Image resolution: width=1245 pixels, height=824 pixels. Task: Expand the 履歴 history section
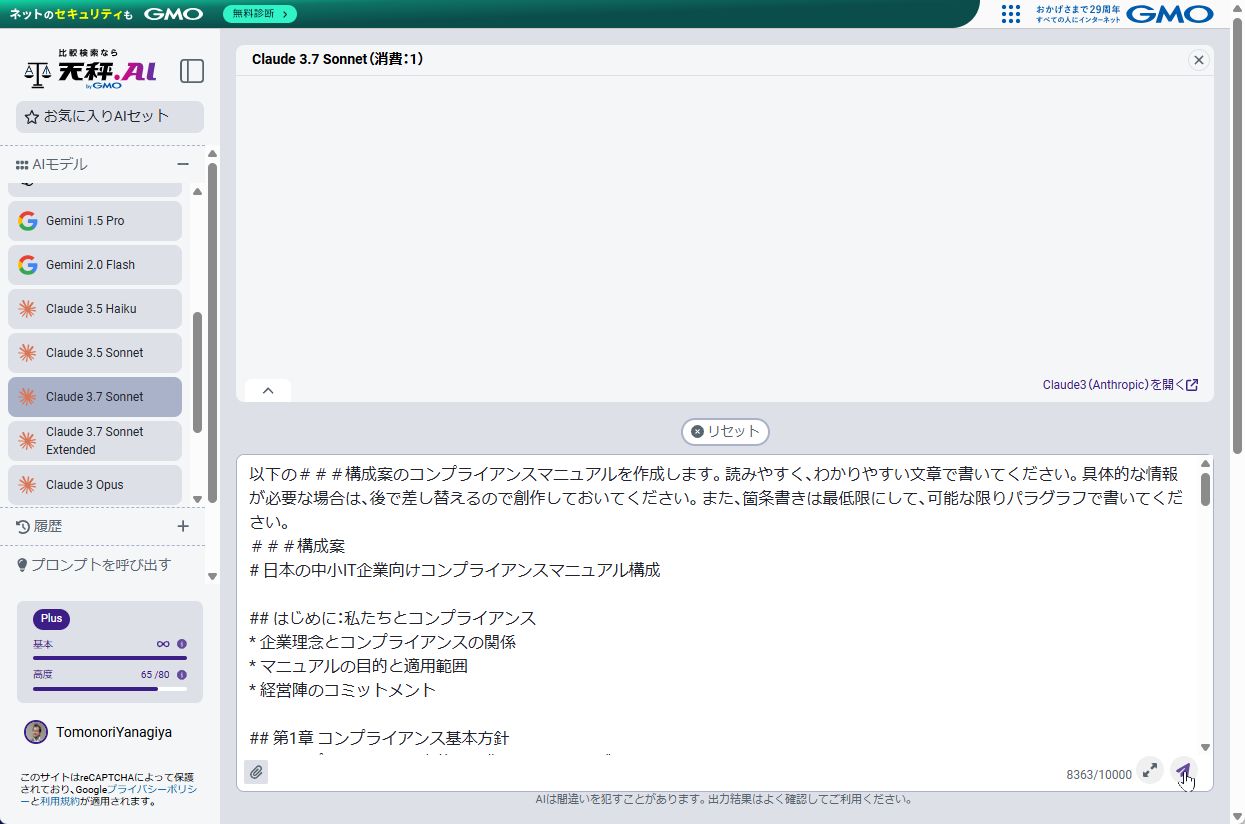tap(183, 526)
